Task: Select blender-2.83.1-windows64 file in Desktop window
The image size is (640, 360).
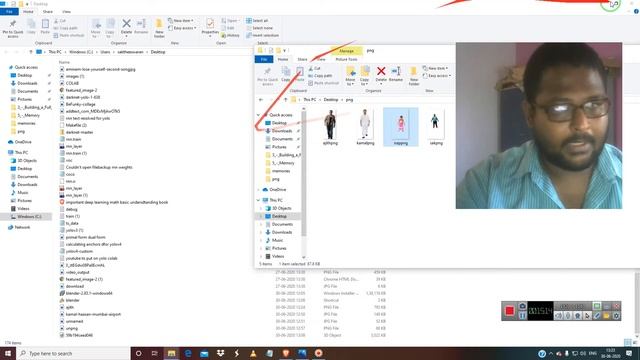Action: 89,293
